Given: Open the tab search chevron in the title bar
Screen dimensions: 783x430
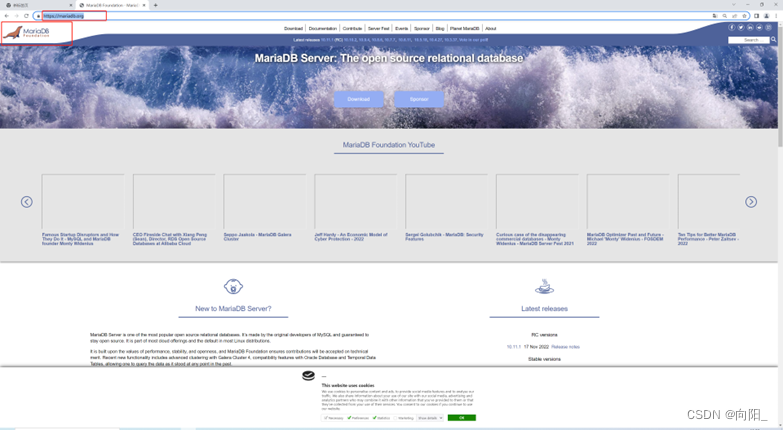Looking at the screenshot, I should [734, 4].
